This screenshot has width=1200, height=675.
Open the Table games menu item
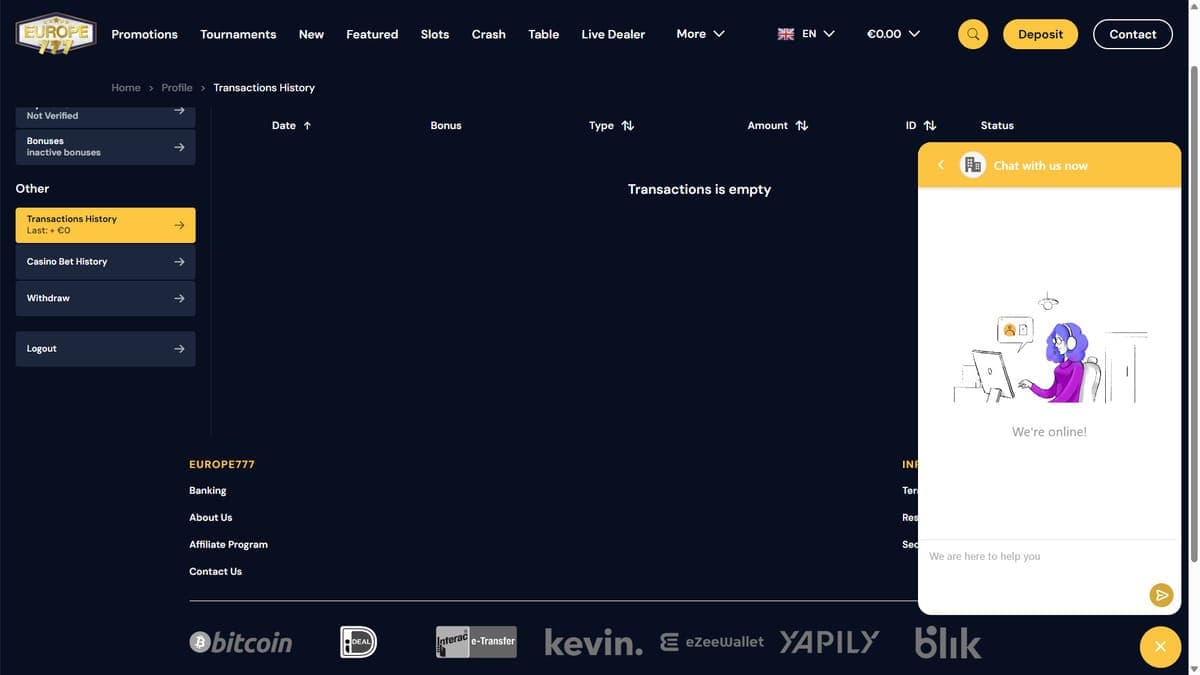(x=544, y=34)
